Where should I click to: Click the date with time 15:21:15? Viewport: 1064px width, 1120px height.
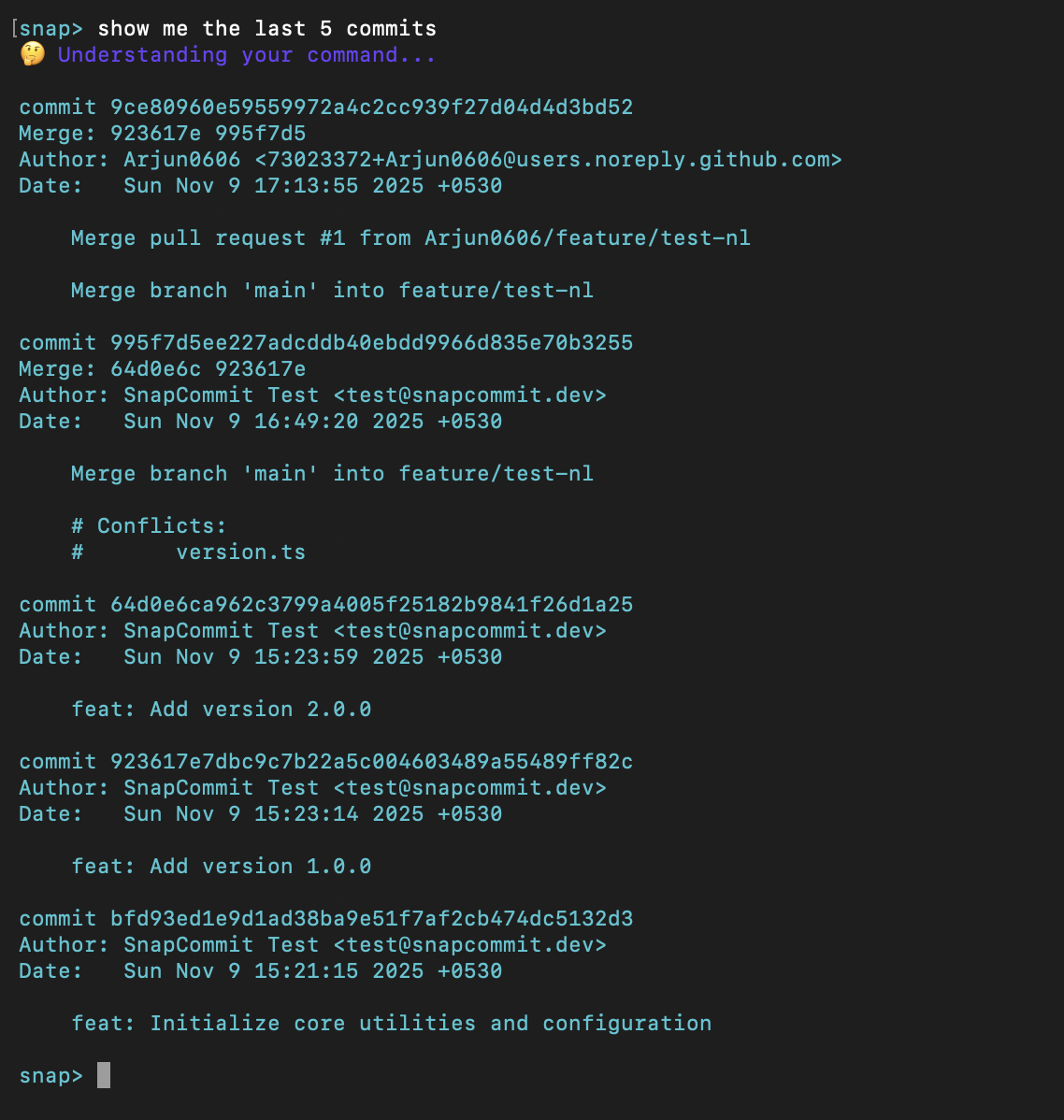pos(312,970)
